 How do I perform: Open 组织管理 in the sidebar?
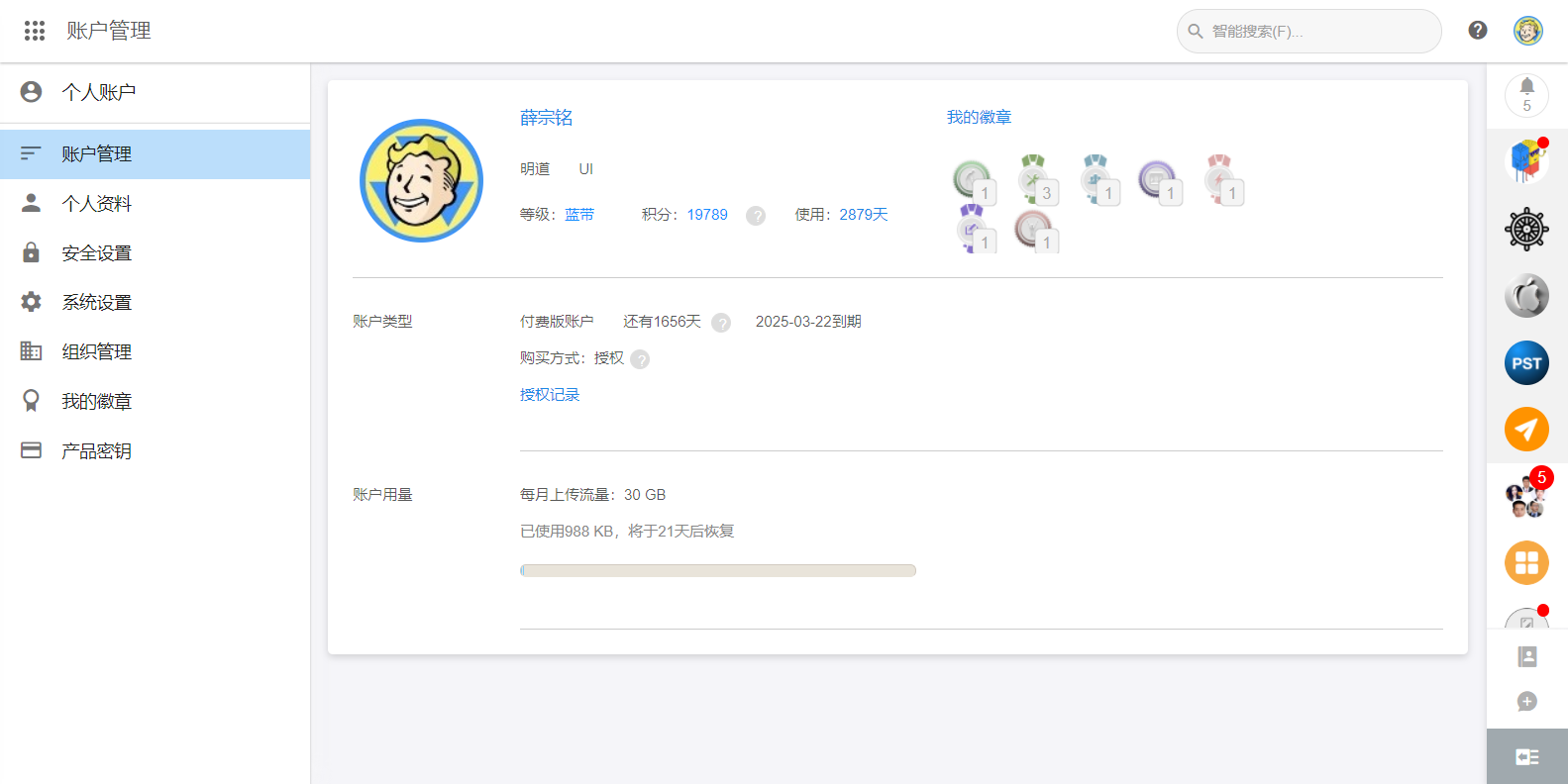(155, 352)
